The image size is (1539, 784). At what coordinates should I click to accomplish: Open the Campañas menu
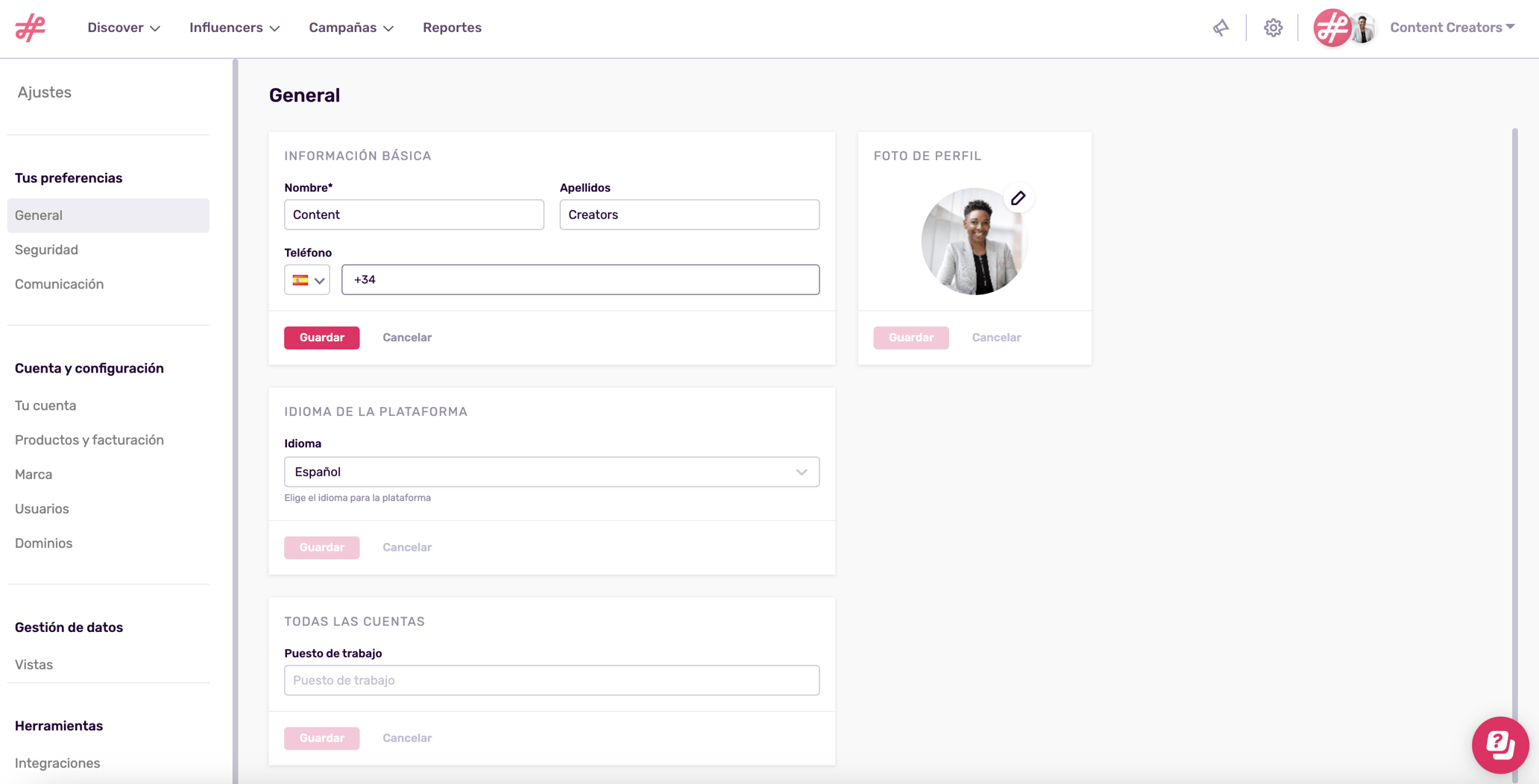[351, 28]
